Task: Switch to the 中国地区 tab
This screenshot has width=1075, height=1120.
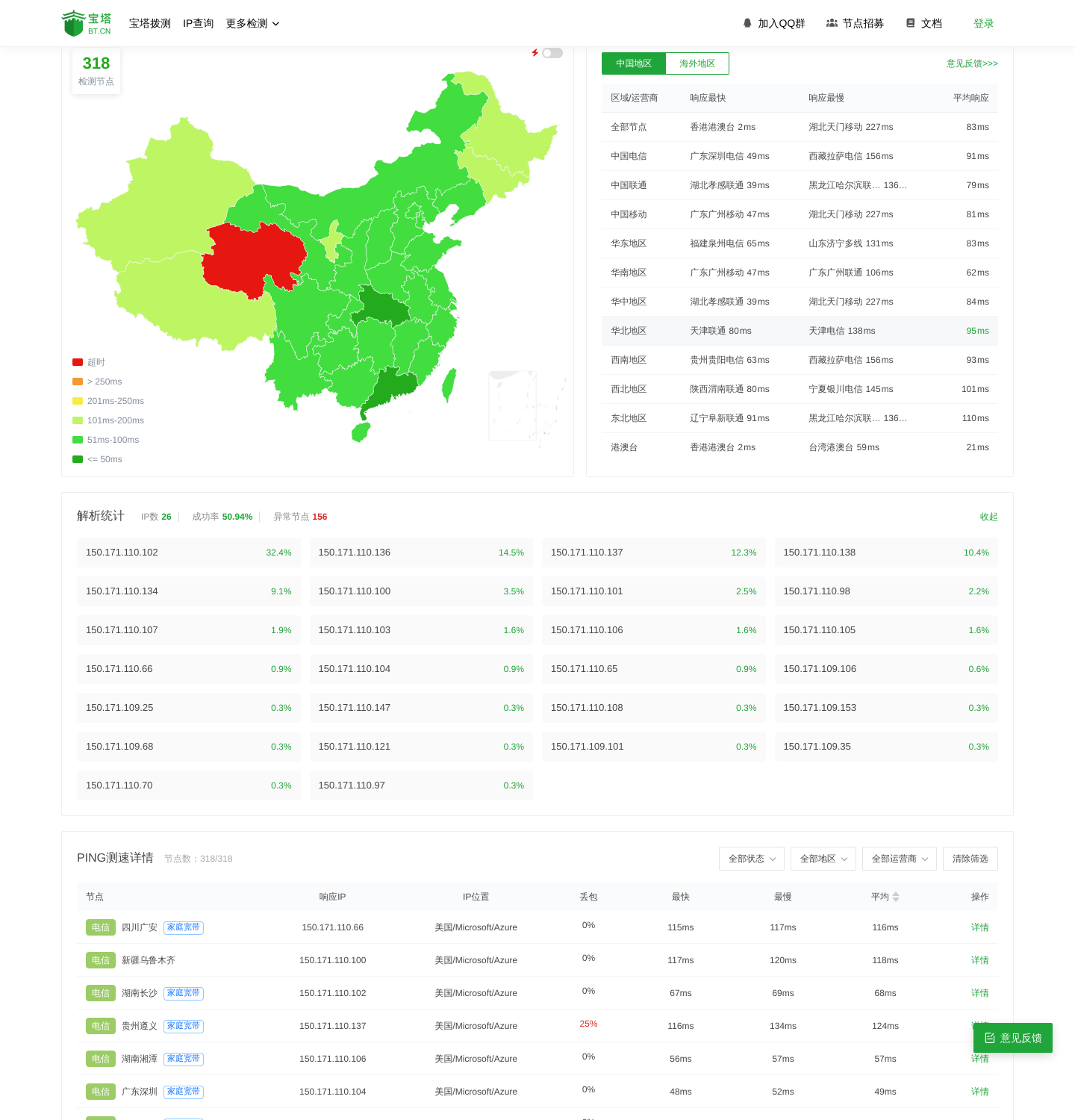Action: point(634,63)
